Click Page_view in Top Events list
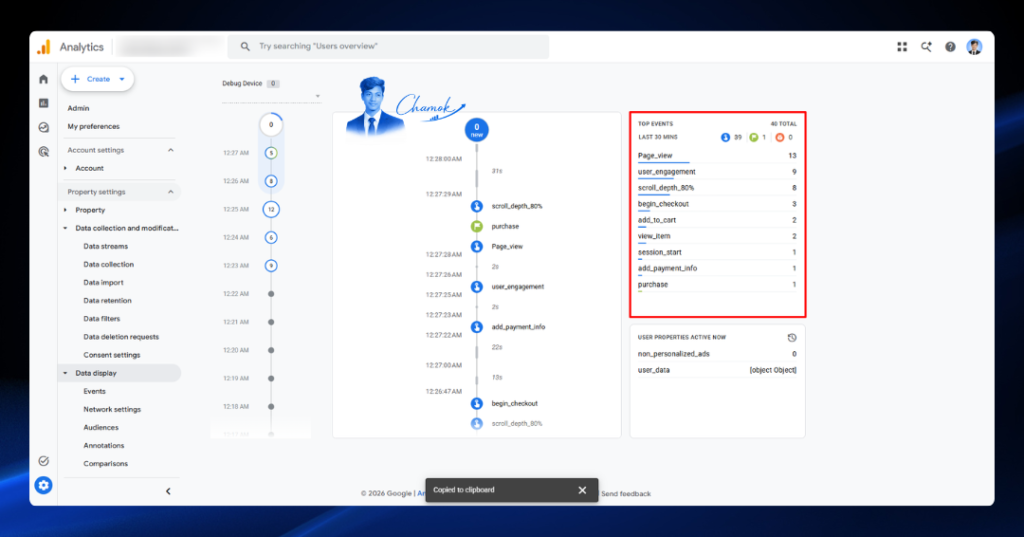 tap(717, 155)
